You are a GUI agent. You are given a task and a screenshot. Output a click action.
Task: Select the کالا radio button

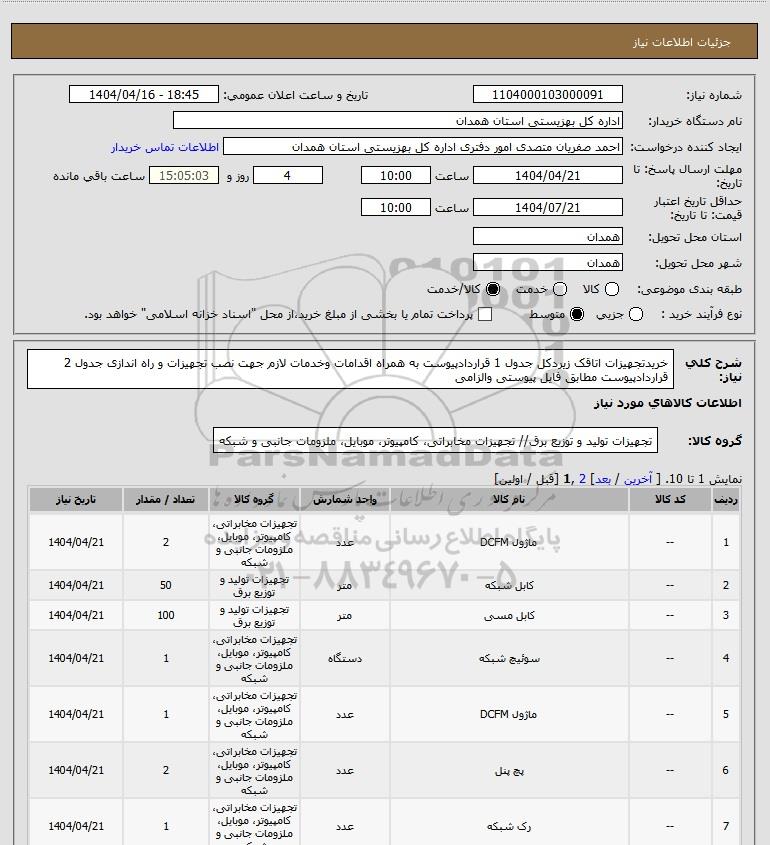(612, 289)
